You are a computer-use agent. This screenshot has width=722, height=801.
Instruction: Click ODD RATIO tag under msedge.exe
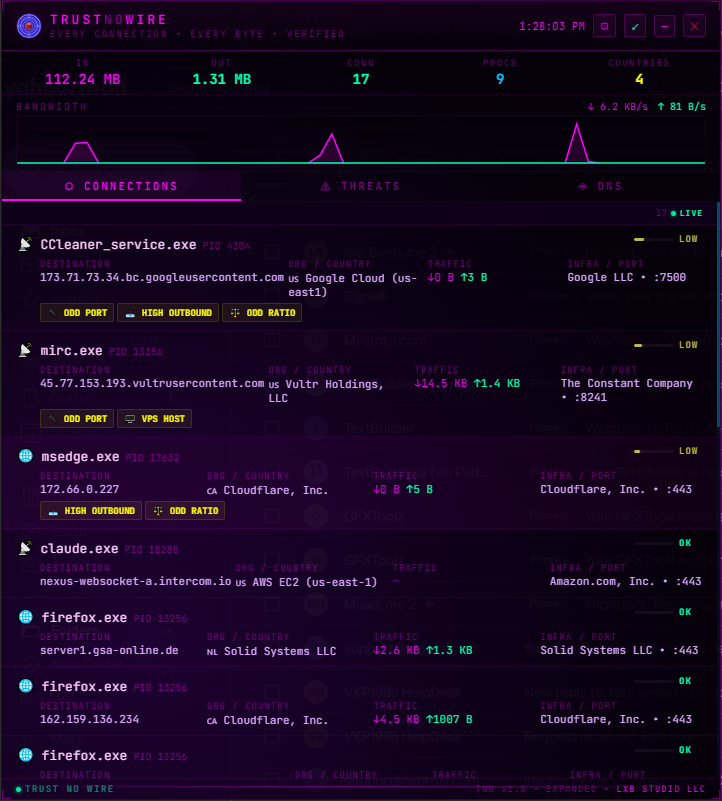185,511
